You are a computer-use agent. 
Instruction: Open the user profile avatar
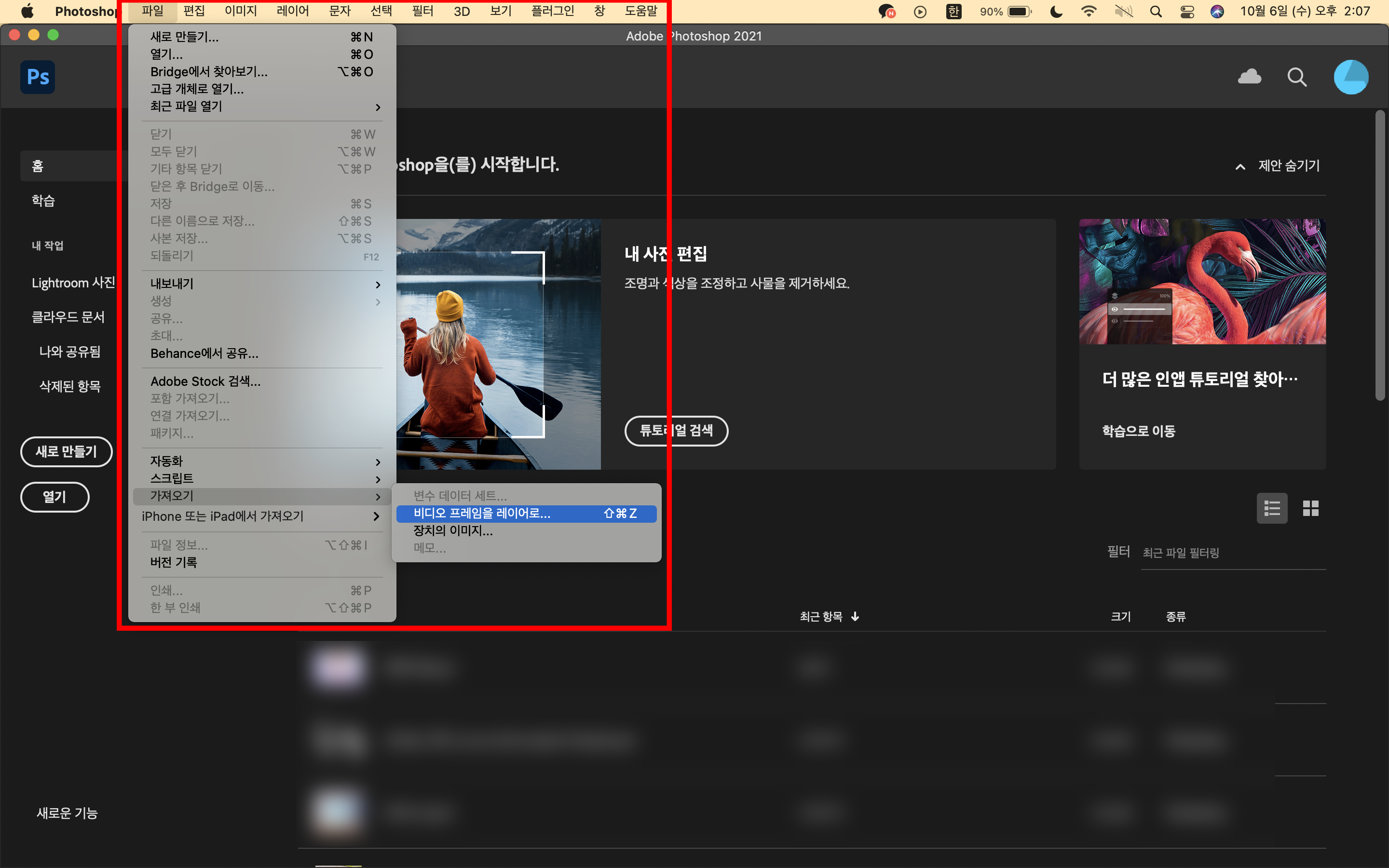pos(1350,77)
